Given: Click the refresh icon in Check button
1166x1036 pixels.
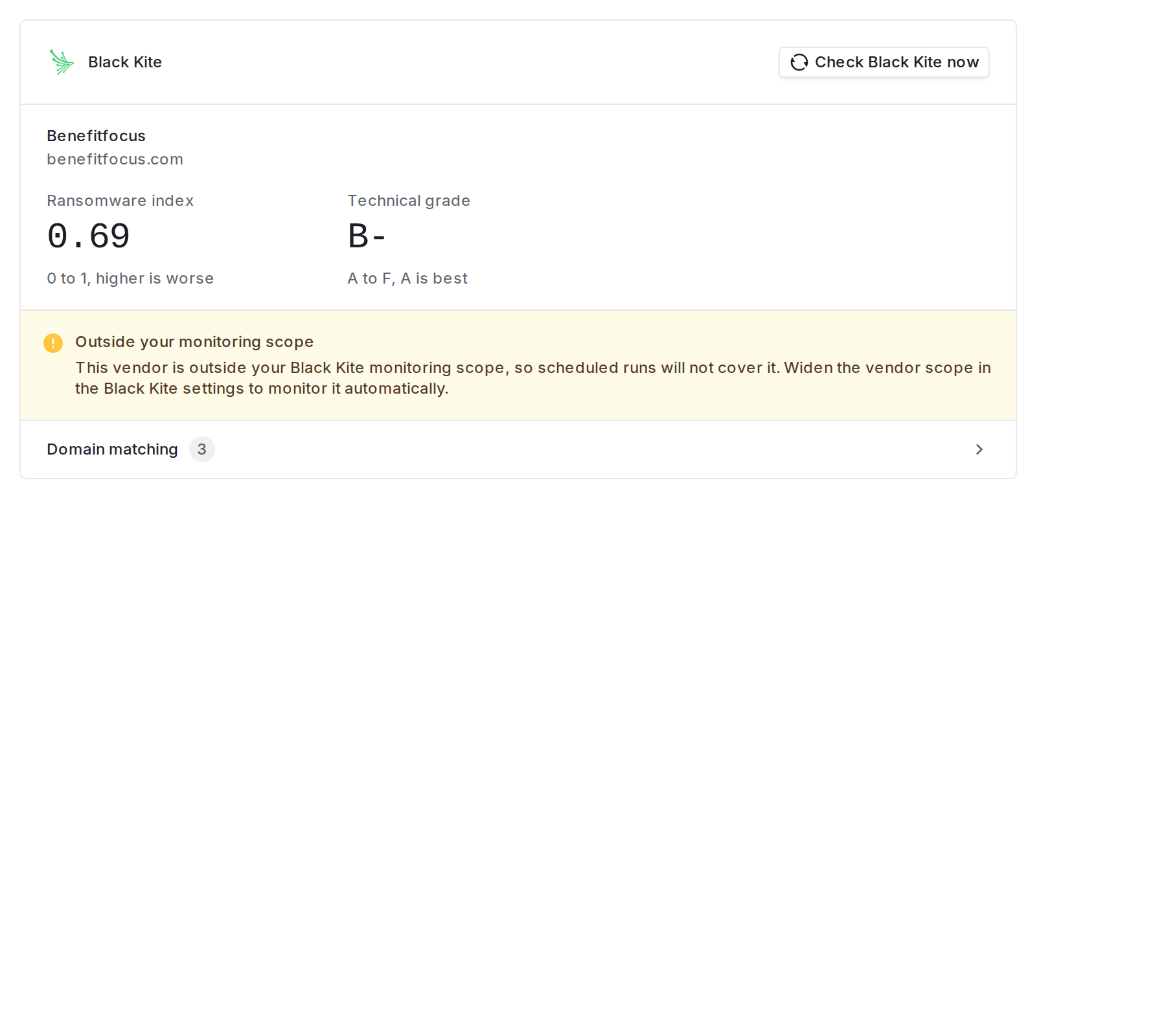Looking at the screenshot, I should pos(799,62).
